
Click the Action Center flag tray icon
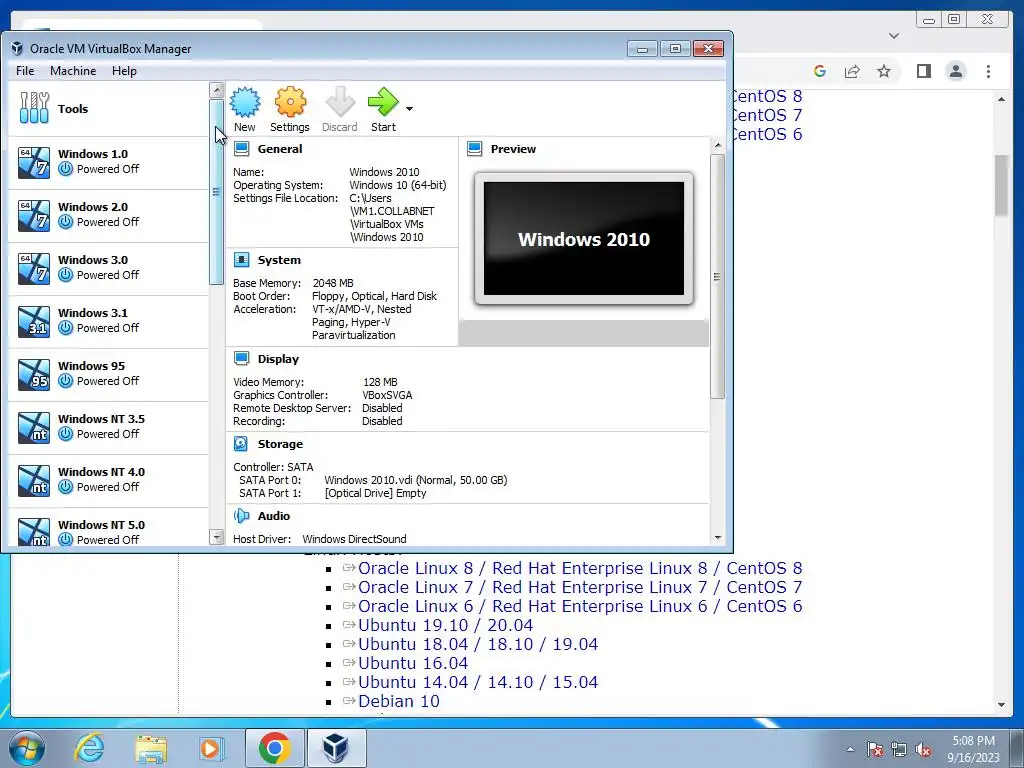coord(874,750)
